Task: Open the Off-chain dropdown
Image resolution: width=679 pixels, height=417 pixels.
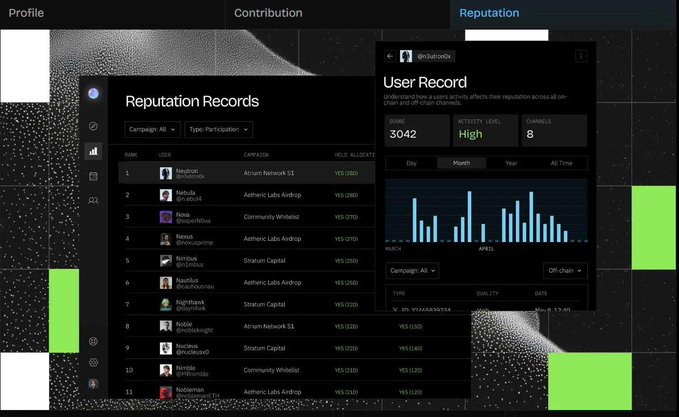Action: pos(565,271)
